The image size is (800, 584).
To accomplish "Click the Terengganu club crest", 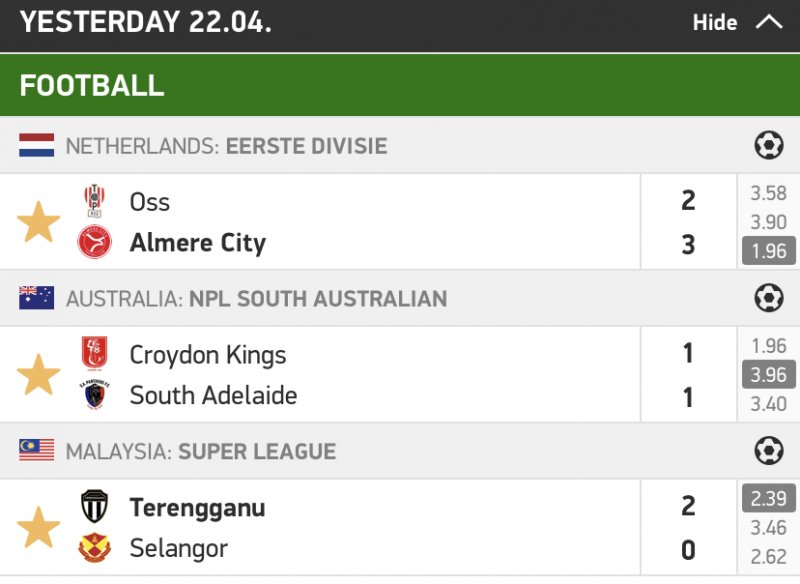I will tap(95, 507).
